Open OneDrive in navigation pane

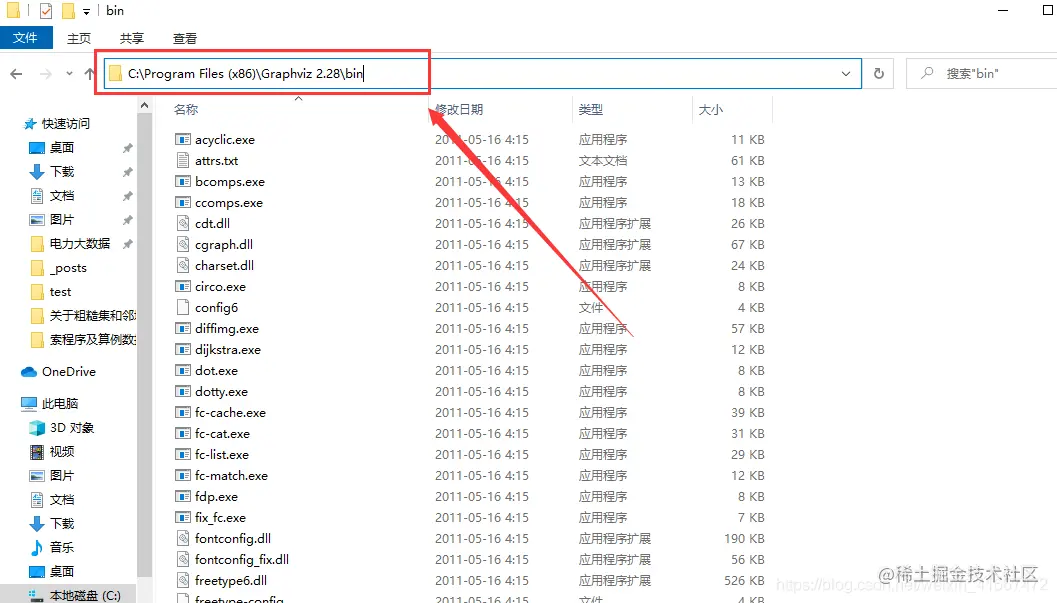tap(68, 371)
